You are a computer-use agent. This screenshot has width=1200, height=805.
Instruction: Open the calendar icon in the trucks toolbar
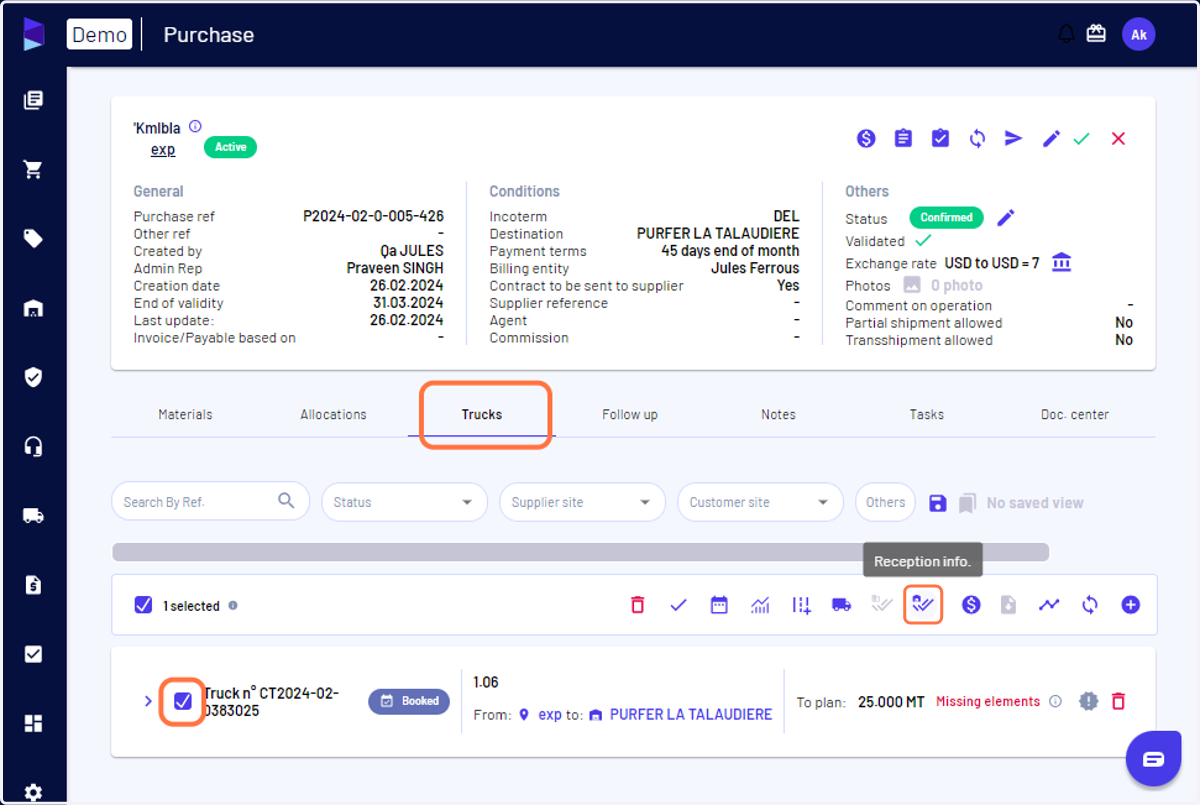point(719,604)
